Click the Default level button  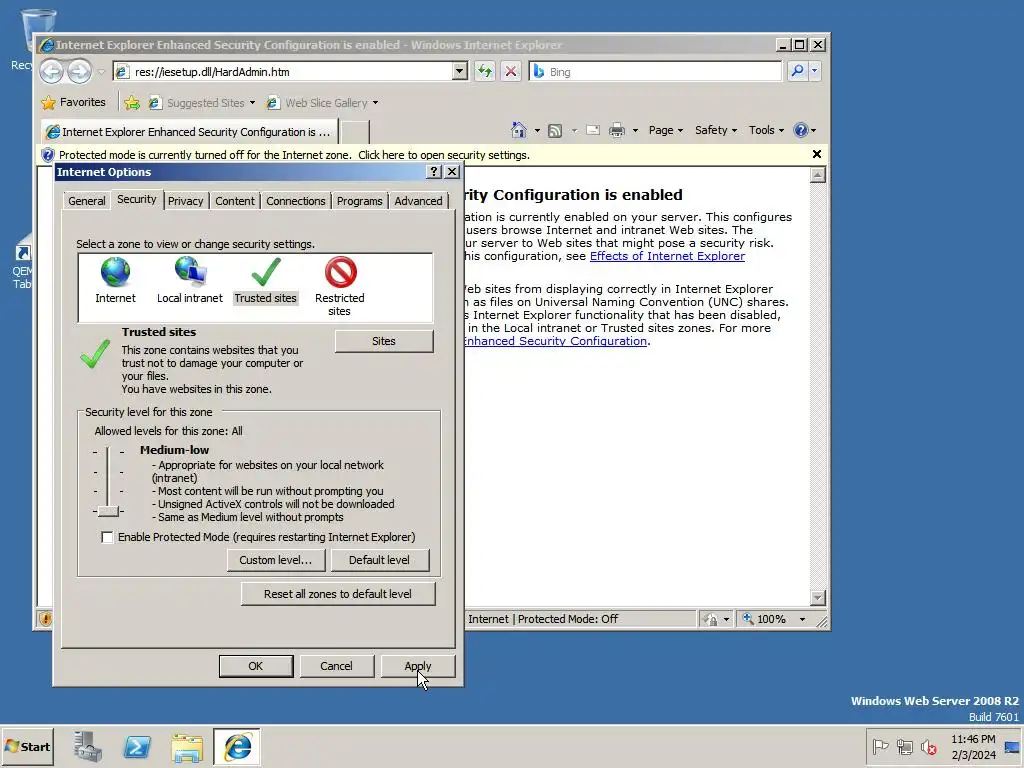click(379, 560)
